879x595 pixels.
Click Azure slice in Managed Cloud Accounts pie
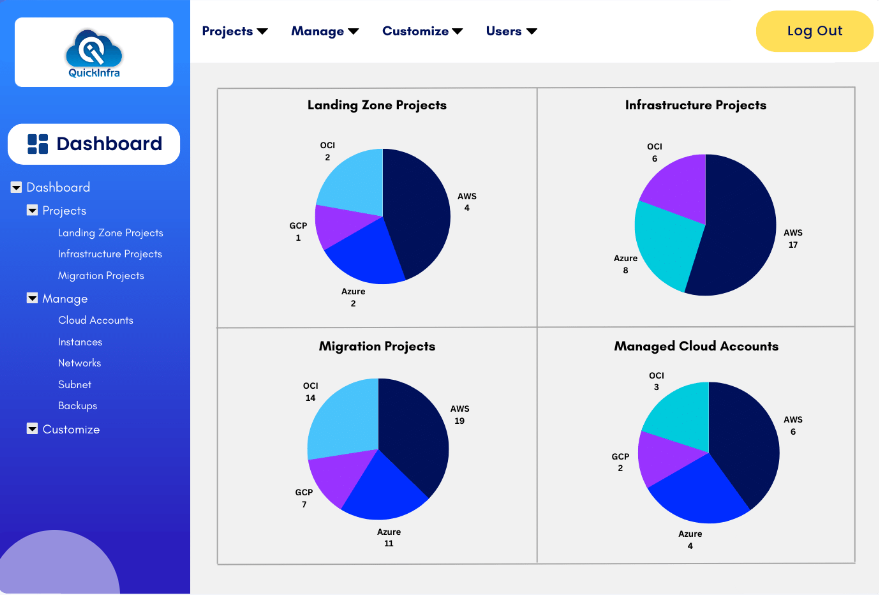coord(698,492)
